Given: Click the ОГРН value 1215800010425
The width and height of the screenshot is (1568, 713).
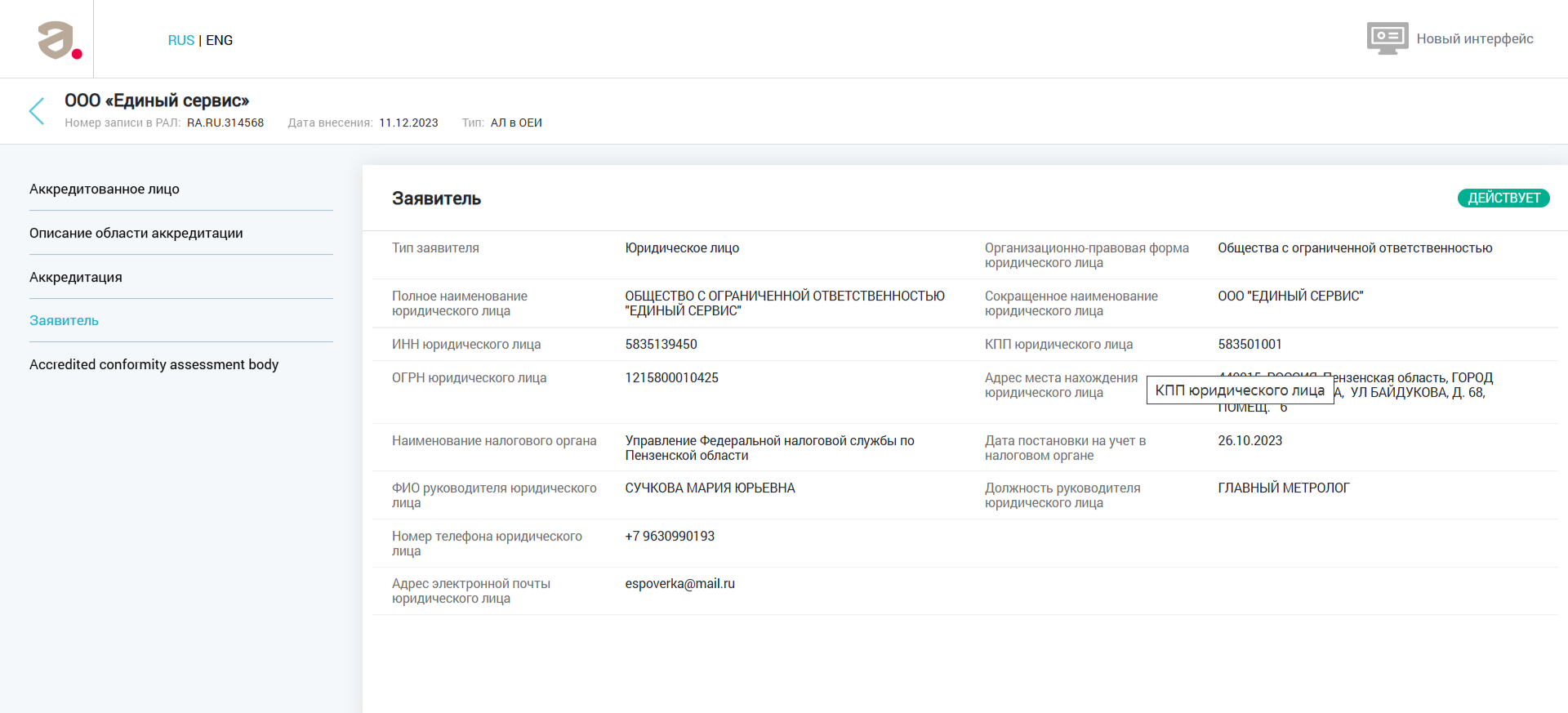Looking at the screenshot, I should coord(671,377).
